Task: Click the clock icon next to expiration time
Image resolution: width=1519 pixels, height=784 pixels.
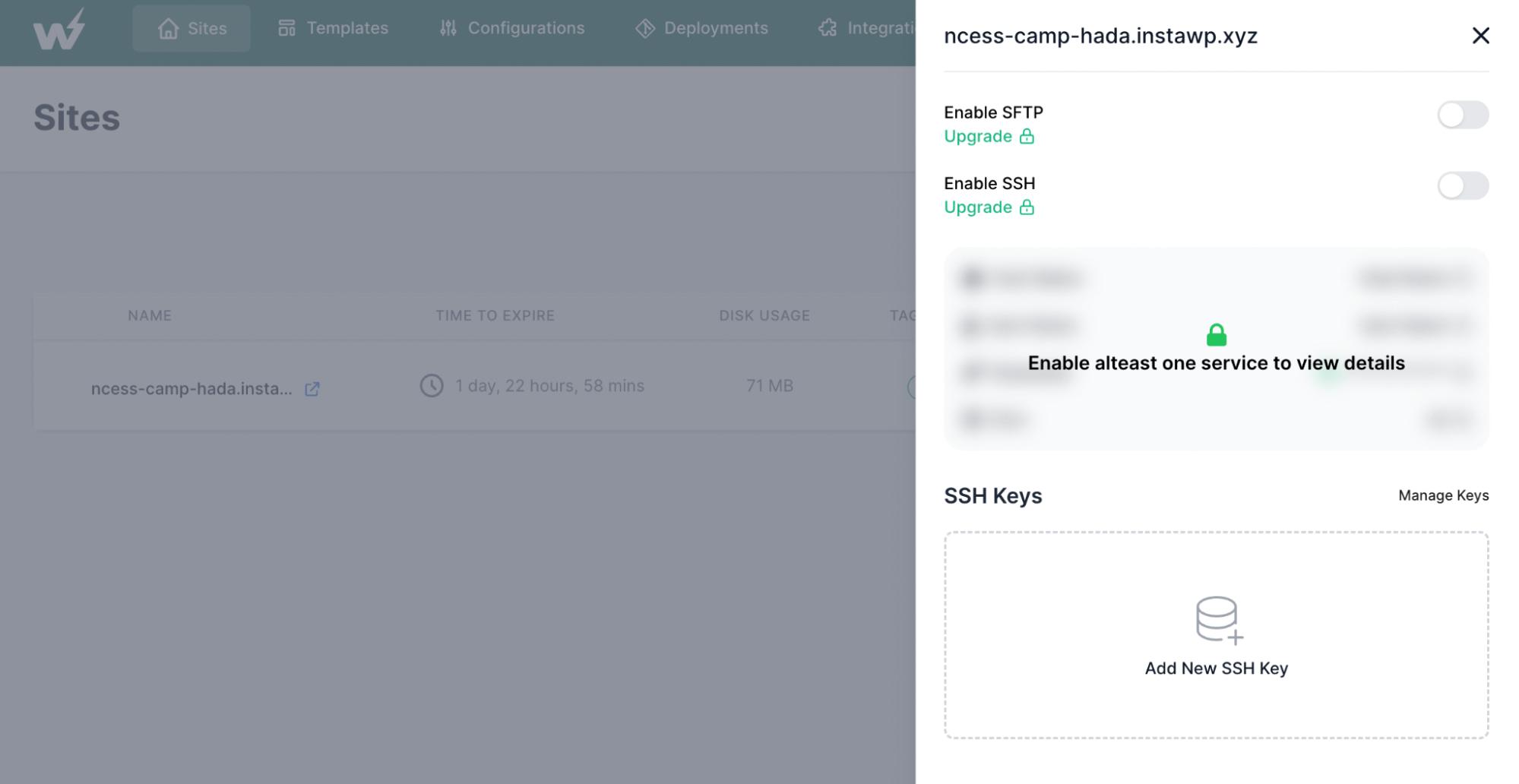Action: (432, 385)
